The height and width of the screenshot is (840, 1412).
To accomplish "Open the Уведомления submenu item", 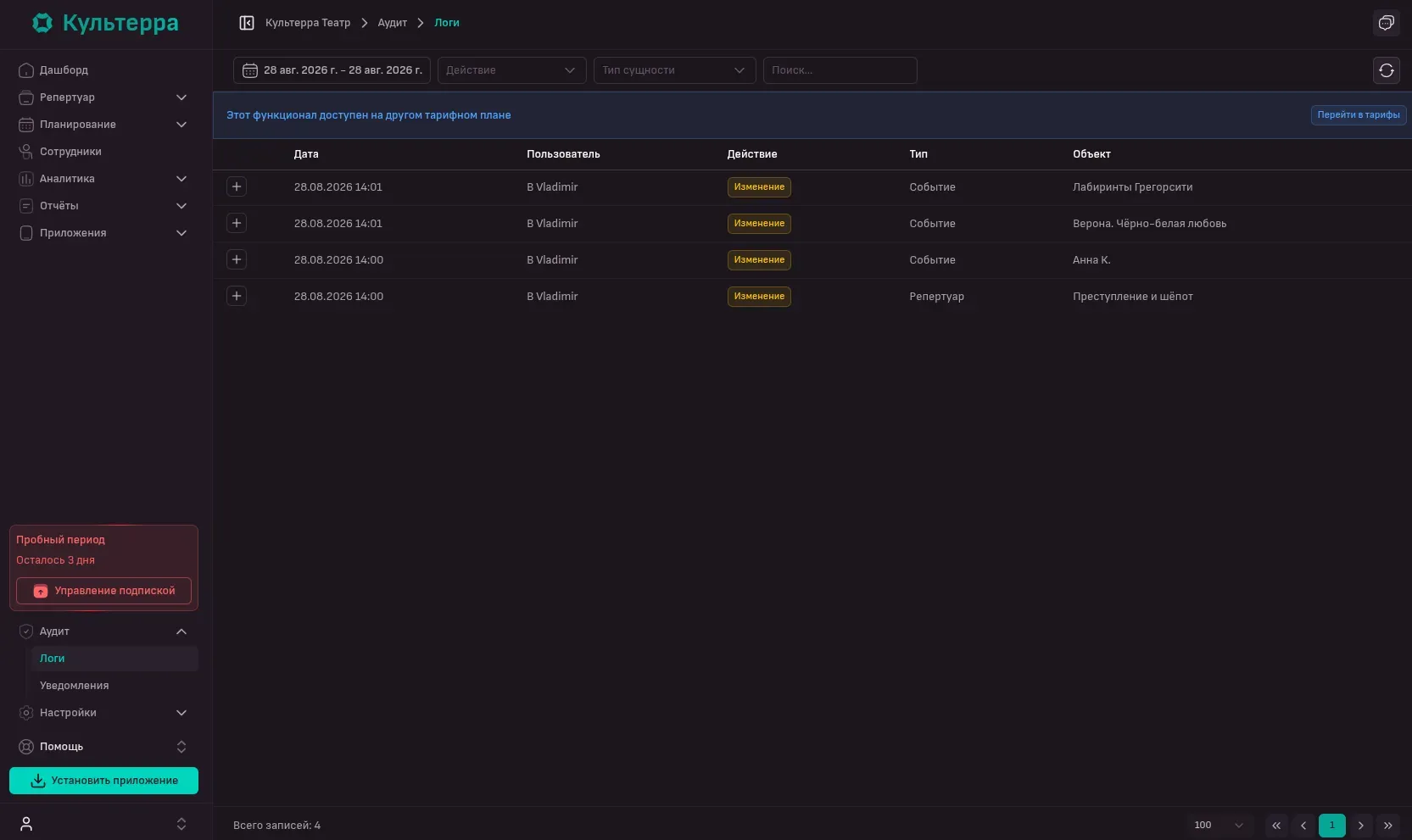I will (x=114, y=686).
